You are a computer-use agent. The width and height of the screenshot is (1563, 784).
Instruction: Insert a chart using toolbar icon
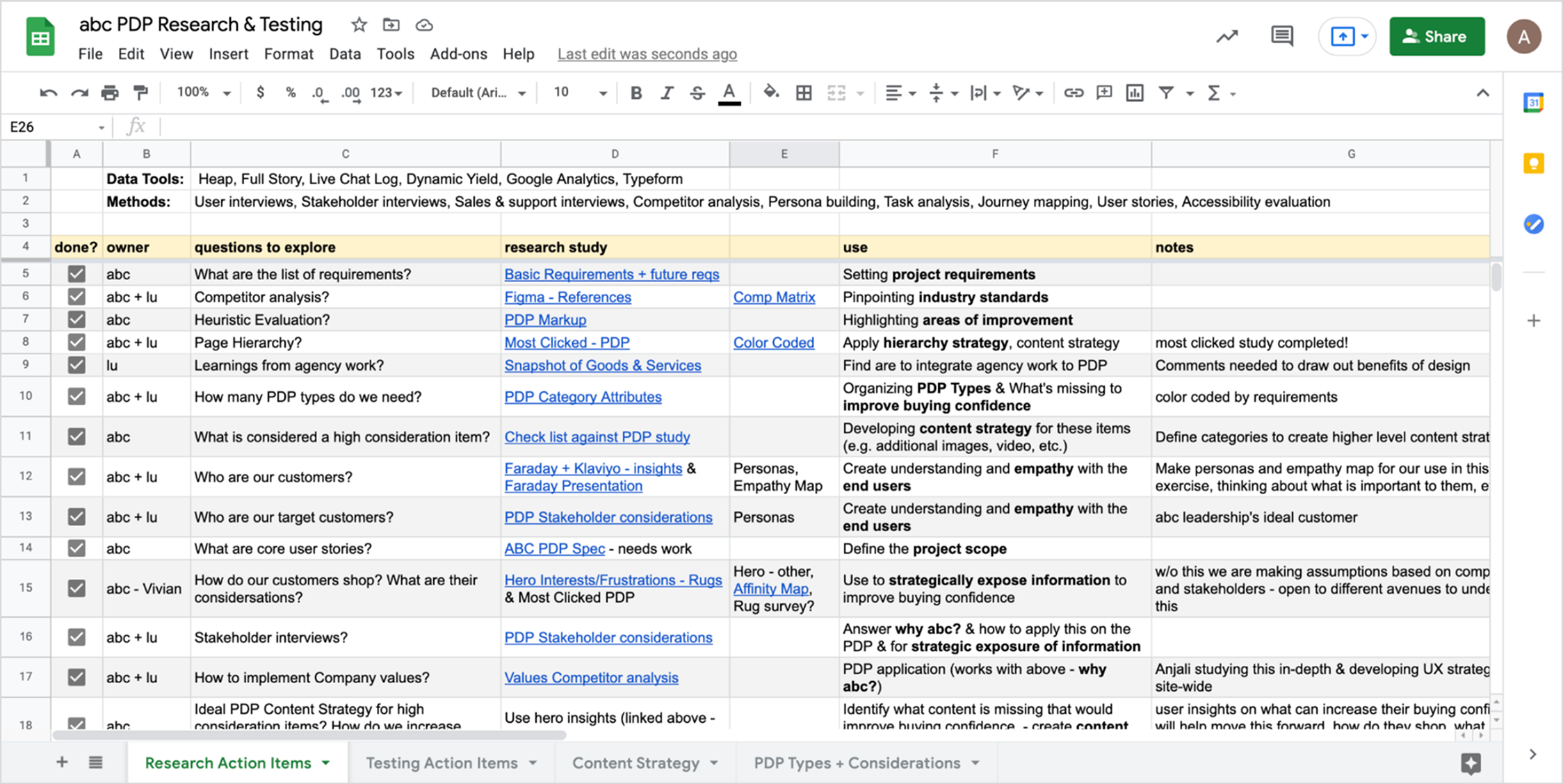point(1135,92)
